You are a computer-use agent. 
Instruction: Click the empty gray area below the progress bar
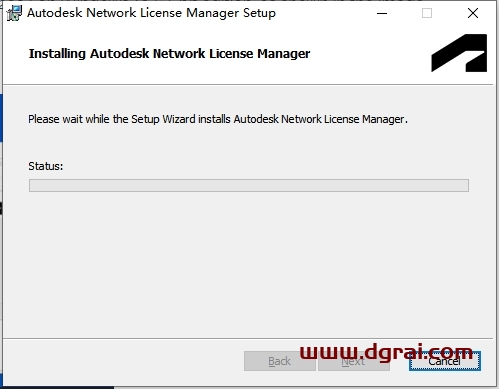[x=249, y=263]
